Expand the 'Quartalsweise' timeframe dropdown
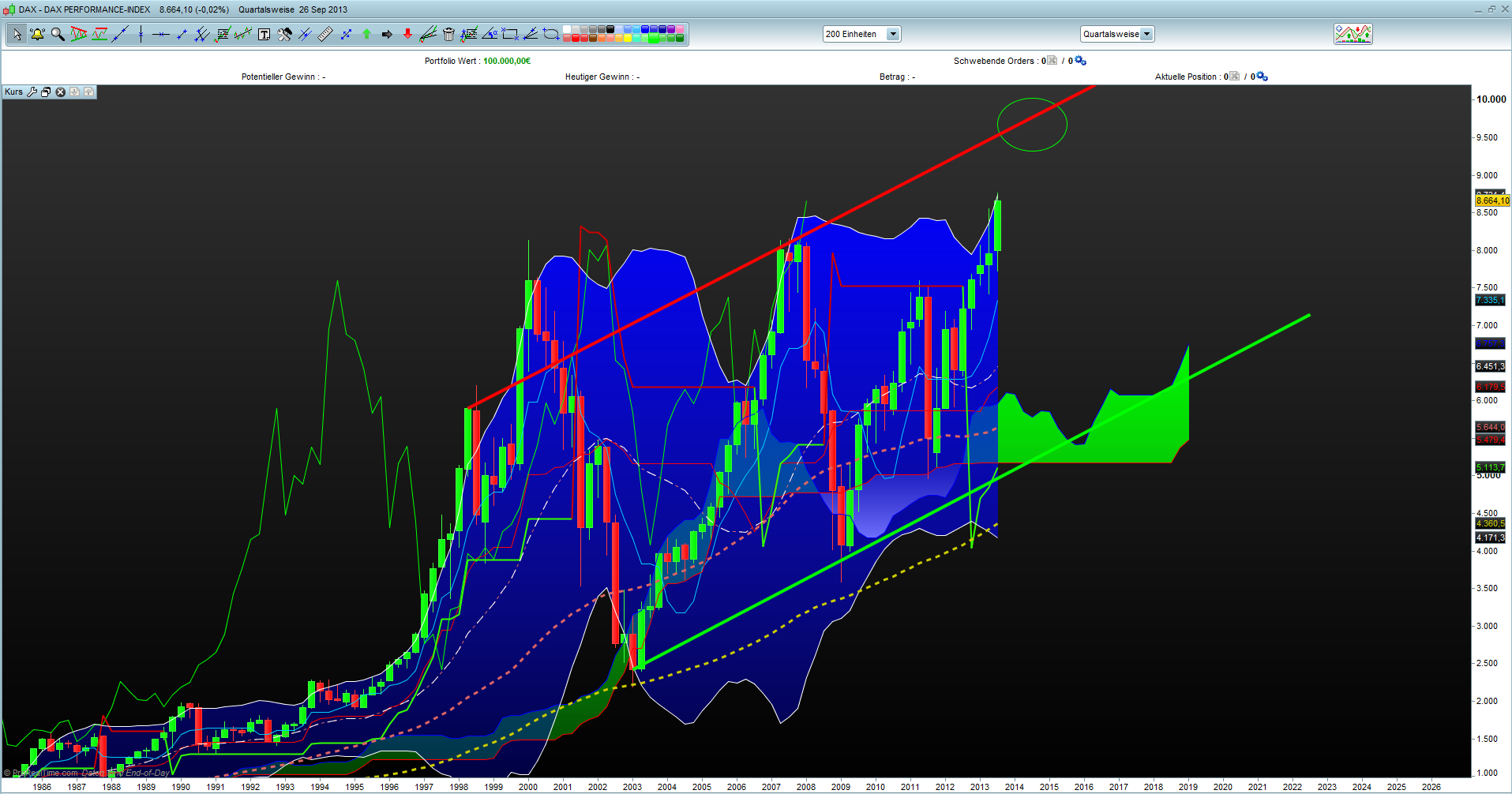This screenshot has width=1512, height=794. pyautogui.click(x=1116, y=34)
